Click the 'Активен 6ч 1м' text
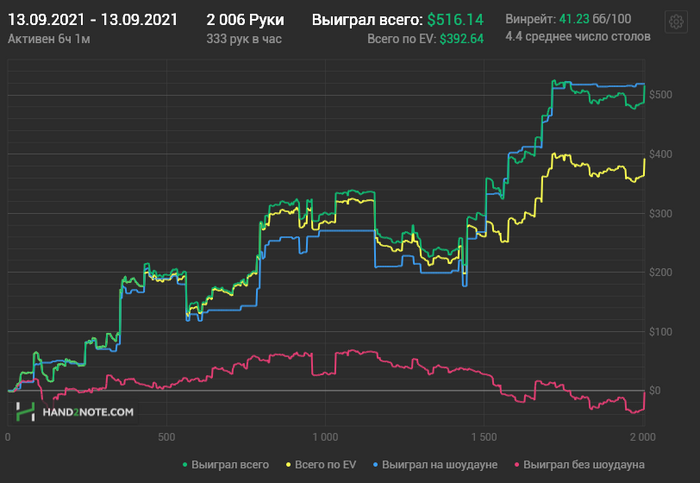The height and width of the screenshot is (483, 700). pyautogui.click(x=49, y=39)
